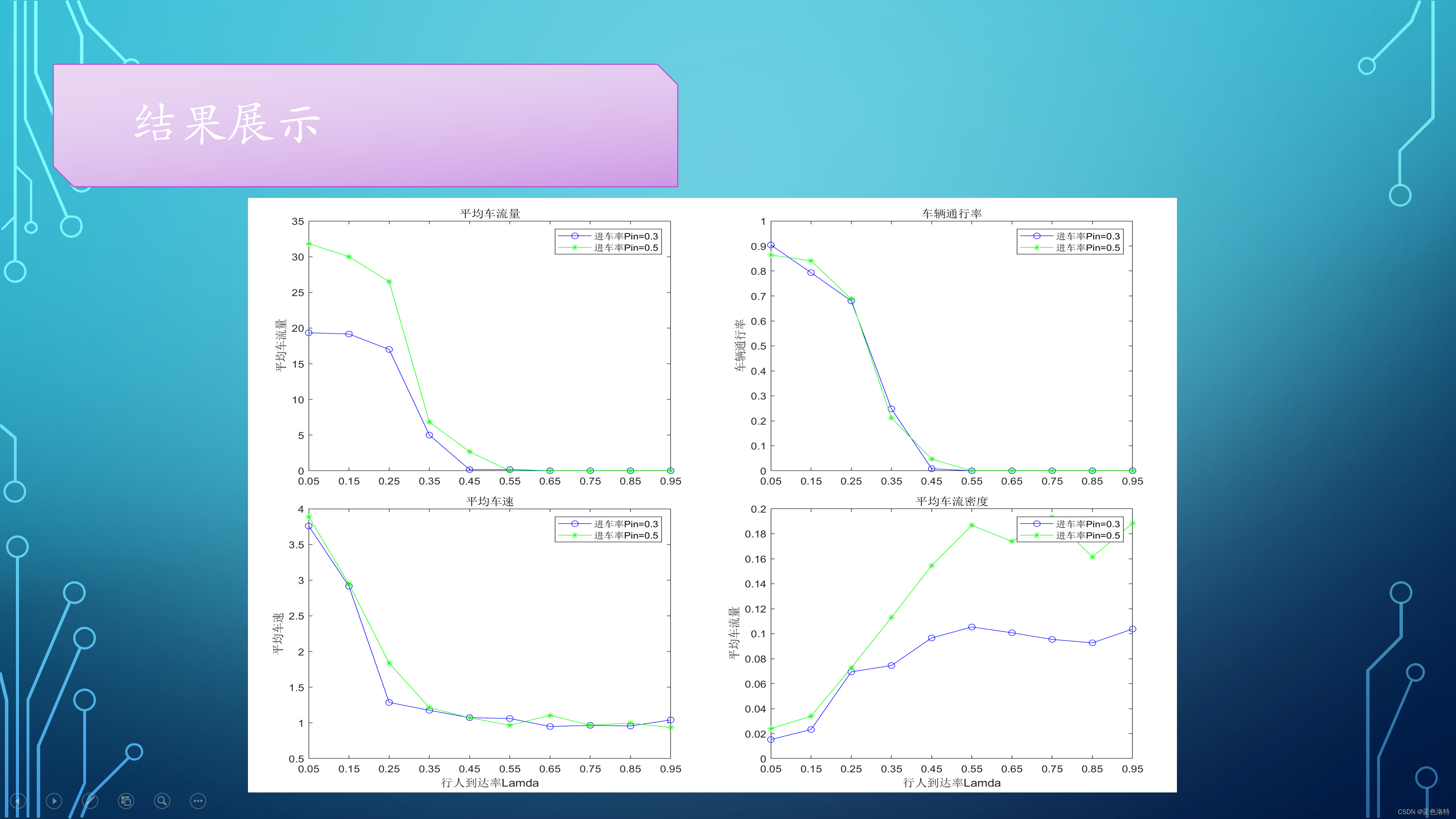Open the pen and laser pointer tools
1456x819 pixels.
pos(90,800)
